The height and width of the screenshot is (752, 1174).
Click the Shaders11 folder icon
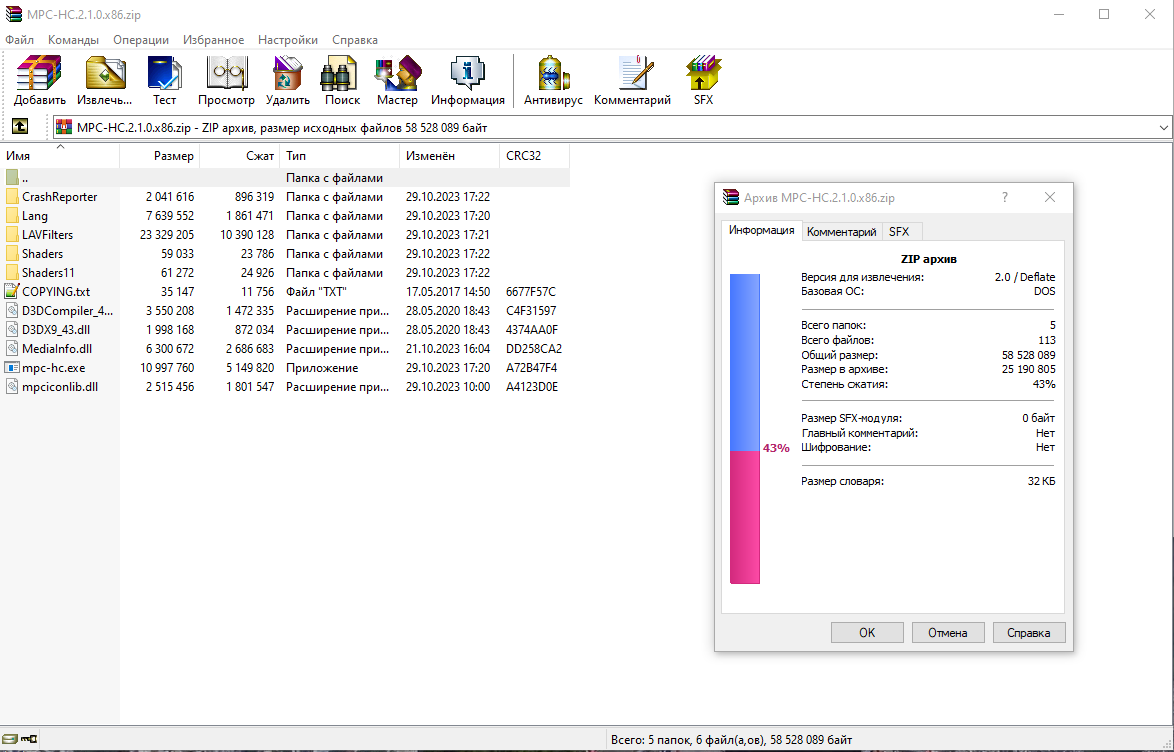coord(12,273)
